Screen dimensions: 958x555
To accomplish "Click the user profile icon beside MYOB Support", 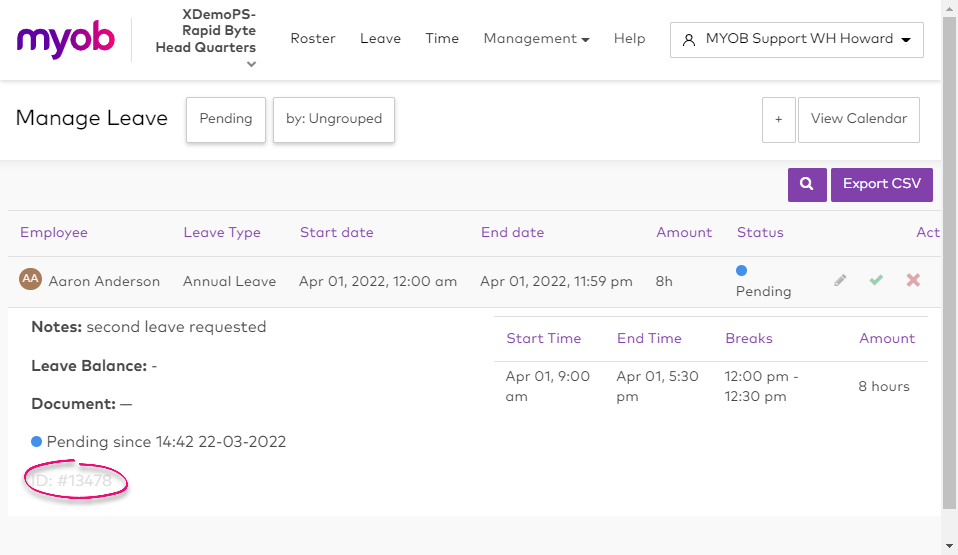I will 688,40.
